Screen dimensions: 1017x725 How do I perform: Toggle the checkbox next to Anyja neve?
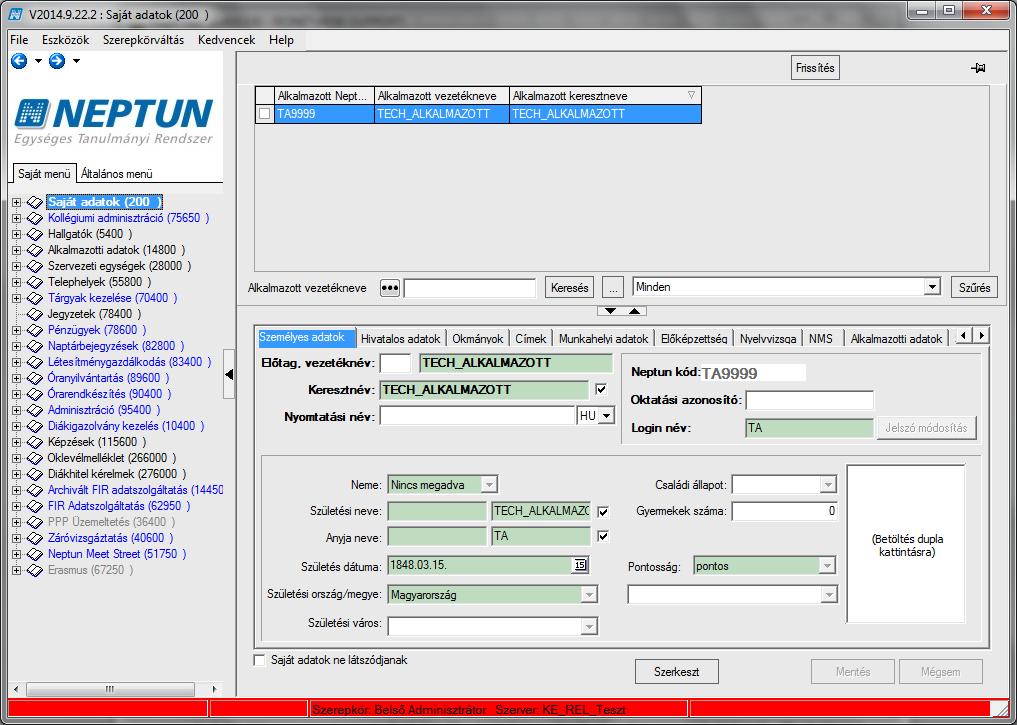603,536
